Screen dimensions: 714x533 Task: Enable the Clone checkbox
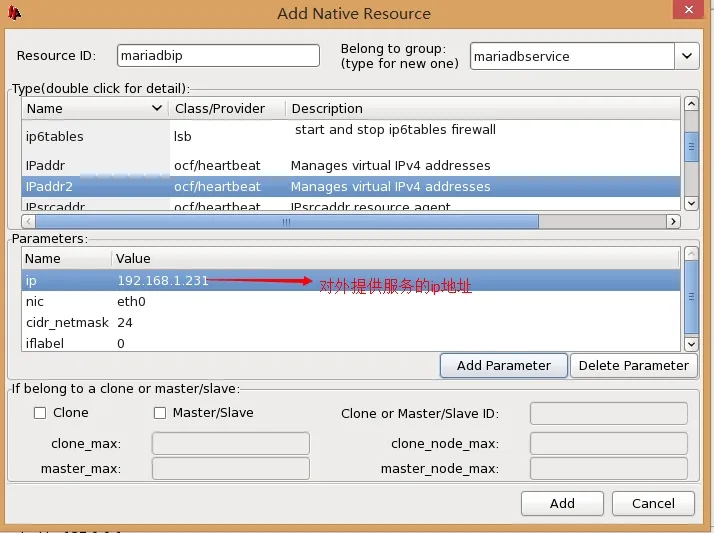click(40, 413)
